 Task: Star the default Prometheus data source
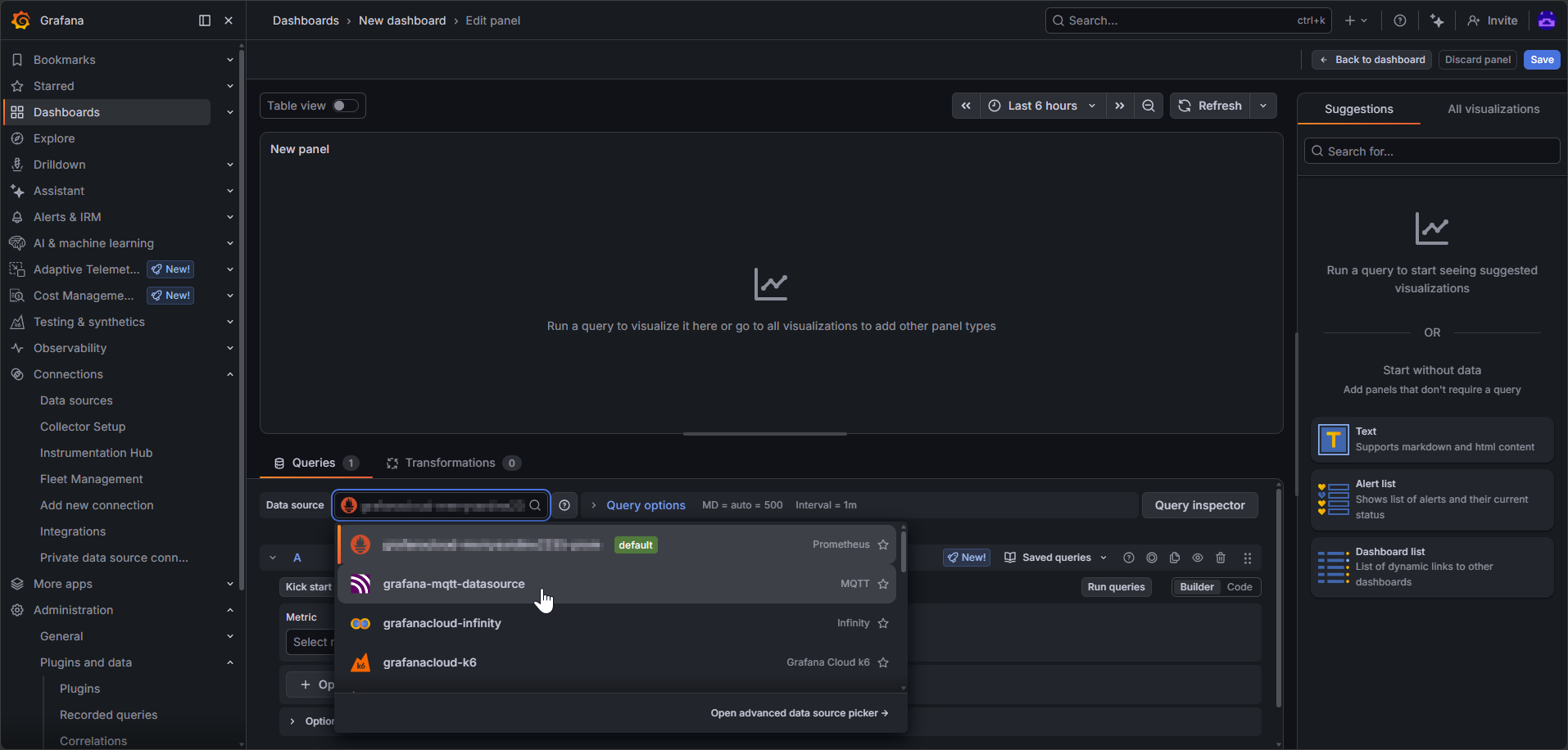tap(883, 544)
